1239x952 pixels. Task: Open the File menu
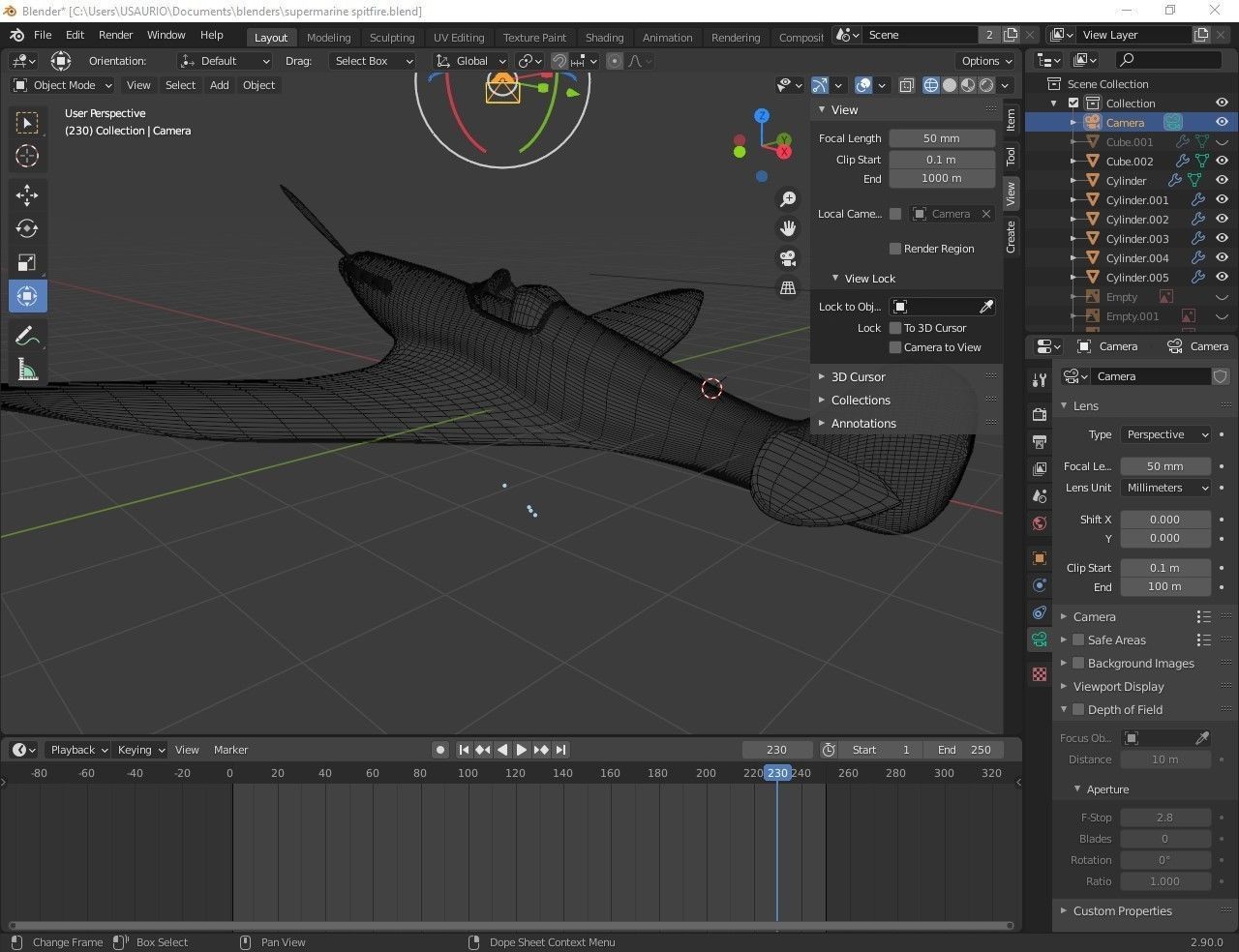[43, 35]
